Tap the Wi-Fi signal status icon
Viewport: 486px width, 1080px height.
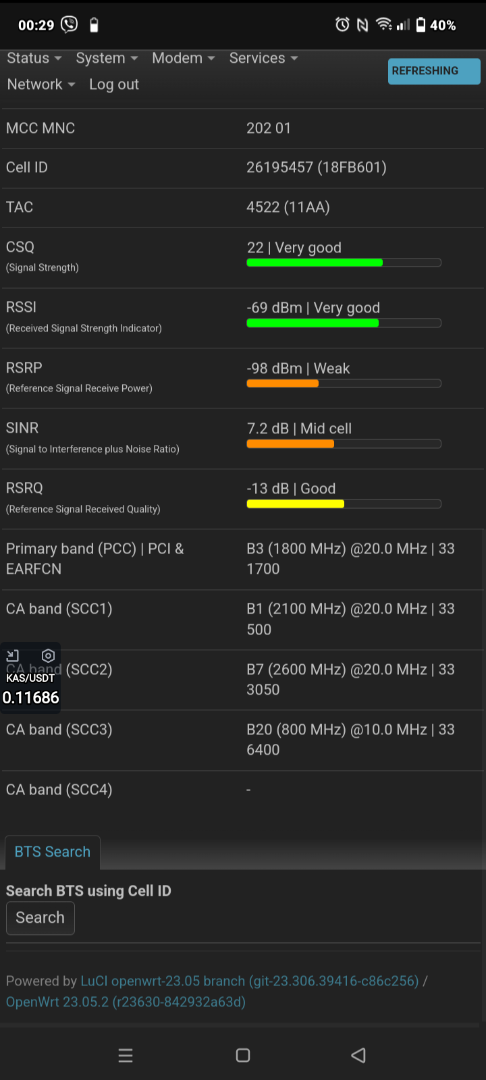pos(383,25)
